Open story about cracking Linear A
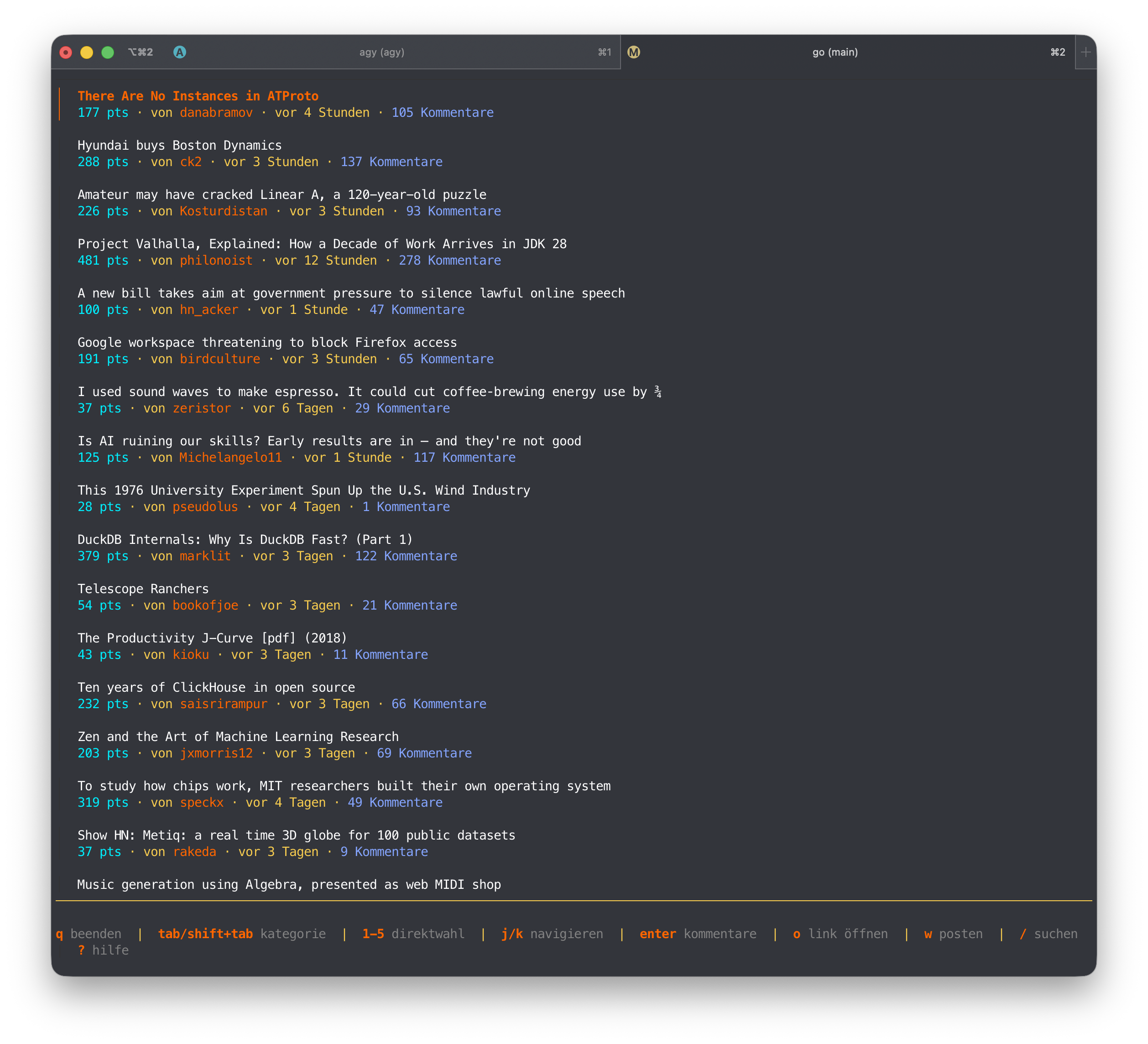1148x1044 pixels. click(282, 194)
